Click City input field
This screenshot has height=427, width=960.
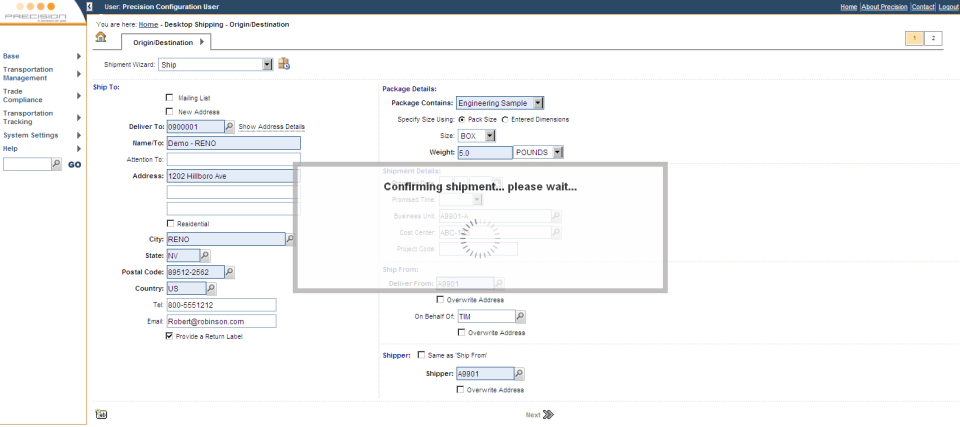[226, 239]
